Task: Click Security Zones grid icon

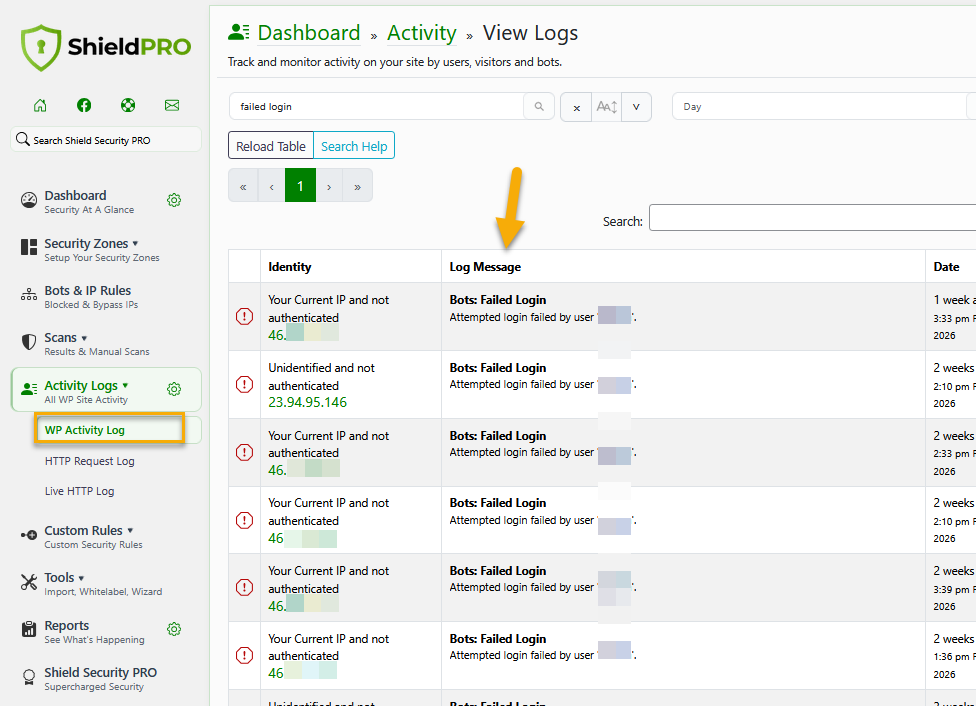Action: [x=29, y=247]
